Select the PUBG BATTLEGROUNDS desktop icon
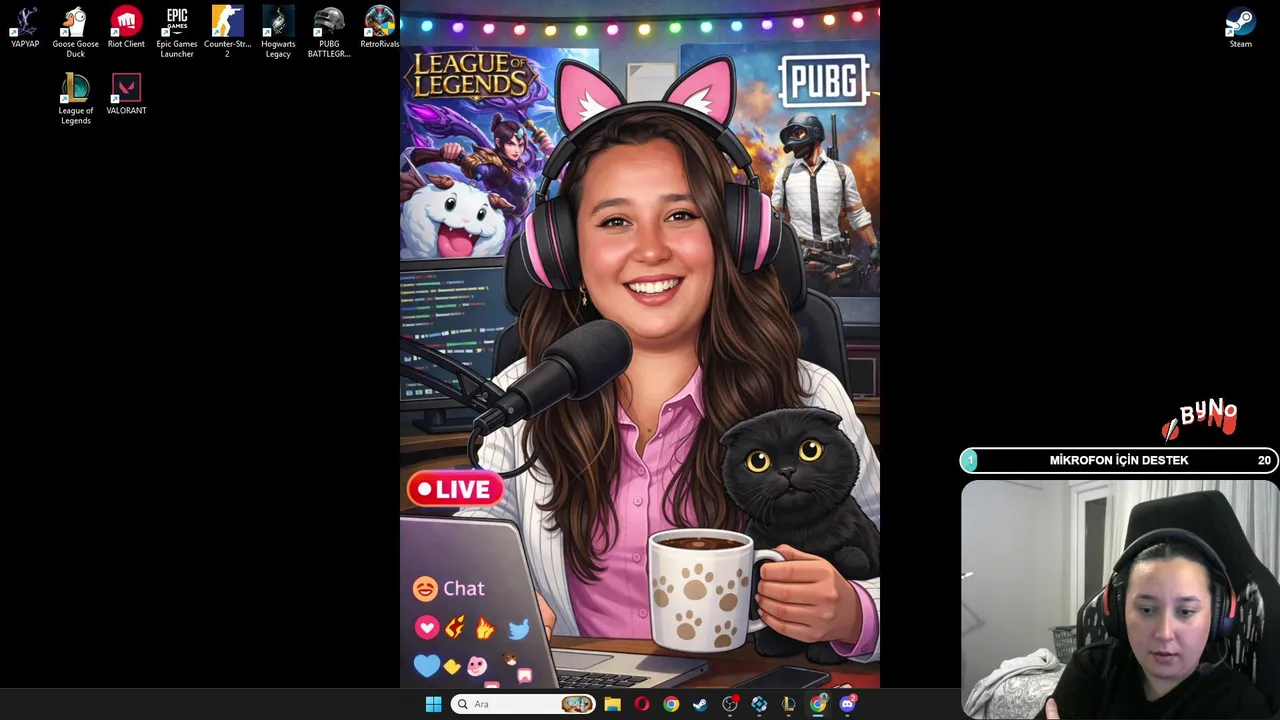This screenshot has width=1280, height=720. point(329,32)
